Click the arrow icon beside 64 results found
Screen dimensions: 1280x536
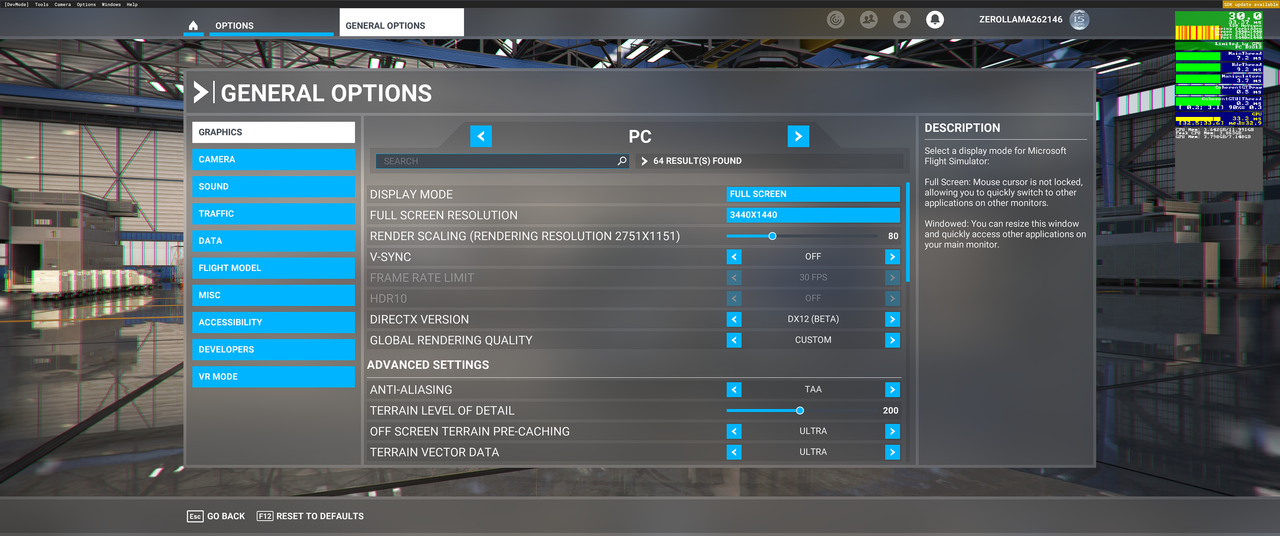click(x=644, y=161)
